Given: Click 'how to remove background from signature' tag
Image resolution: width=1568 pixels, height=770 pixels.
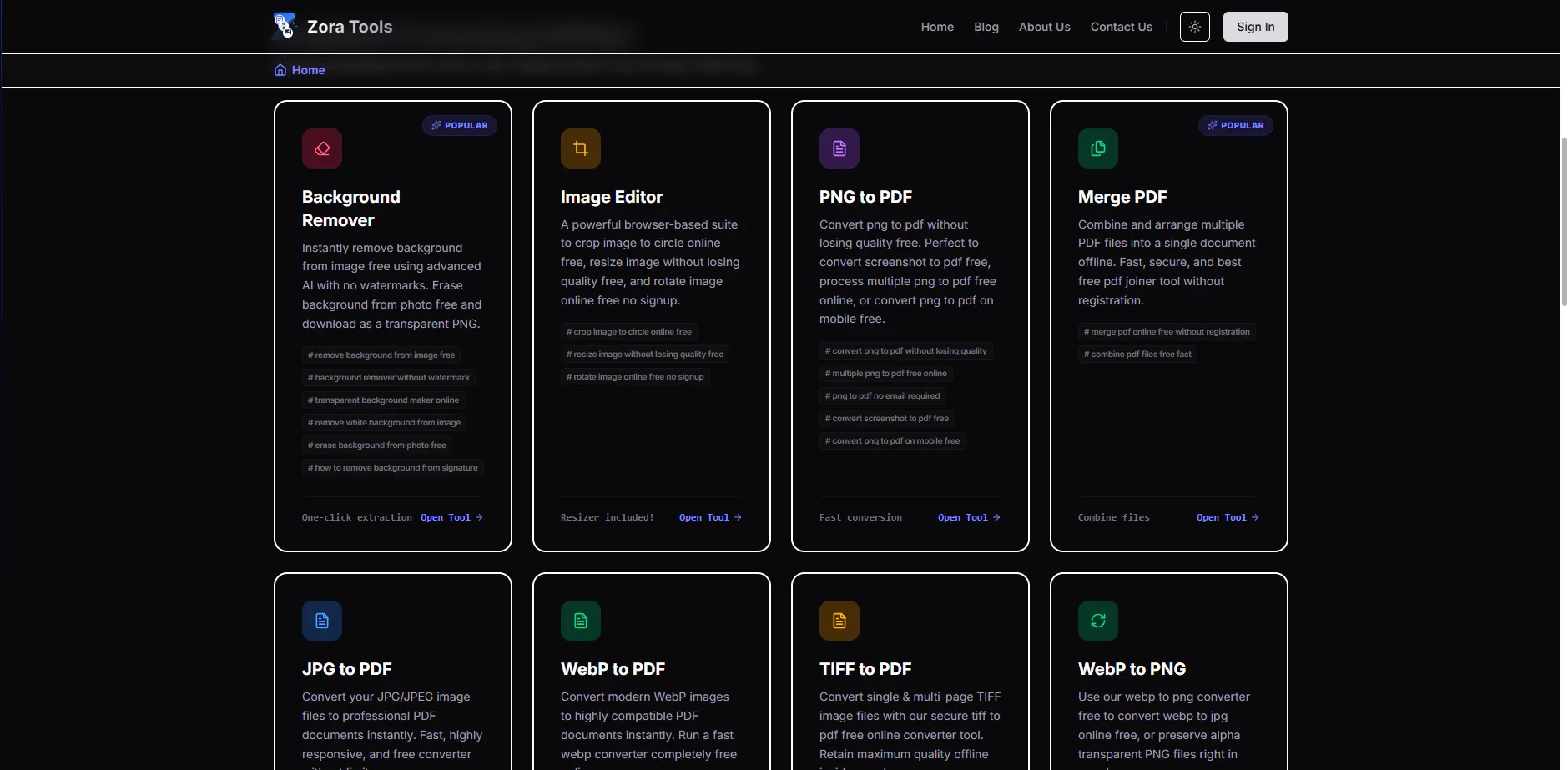Looking at the screenshot, I should pyautogui.click(x=393, y=467).
